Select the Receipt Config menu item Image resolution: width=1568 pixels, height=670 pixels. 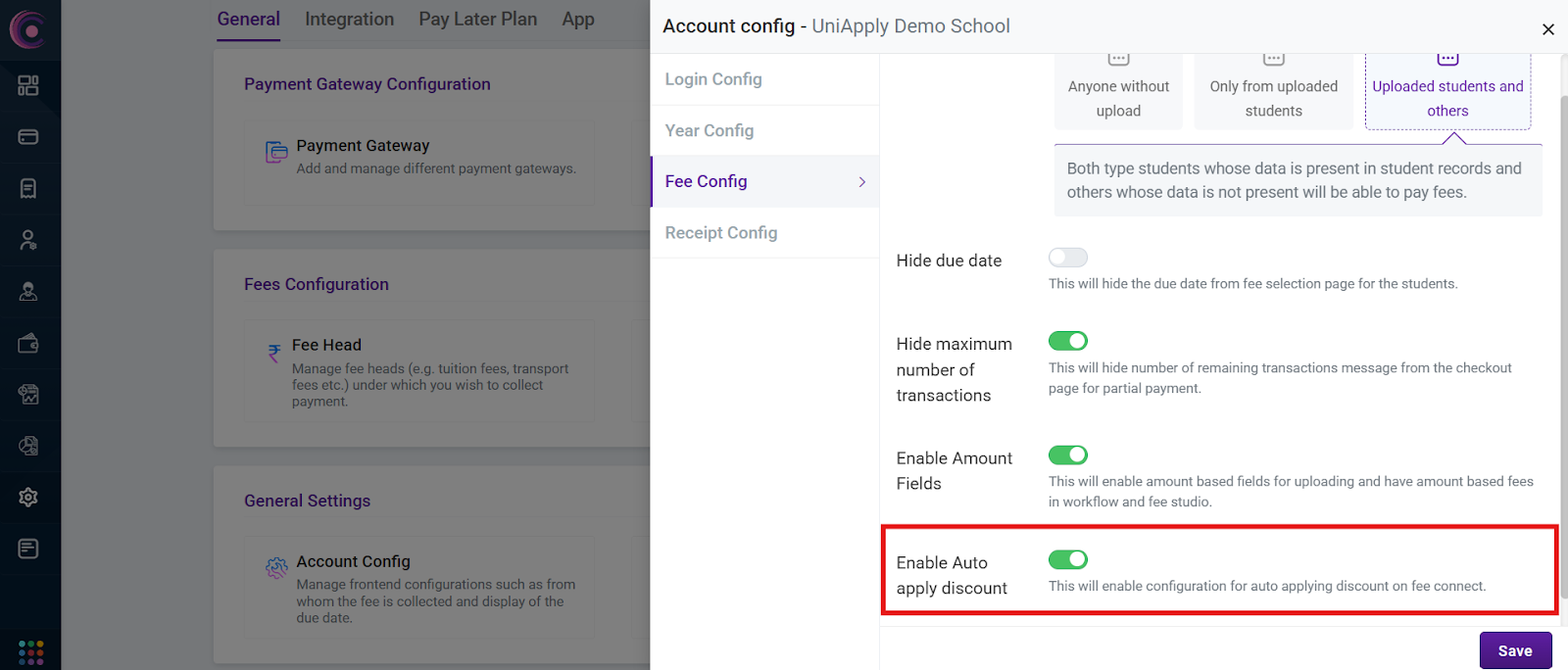721,233
